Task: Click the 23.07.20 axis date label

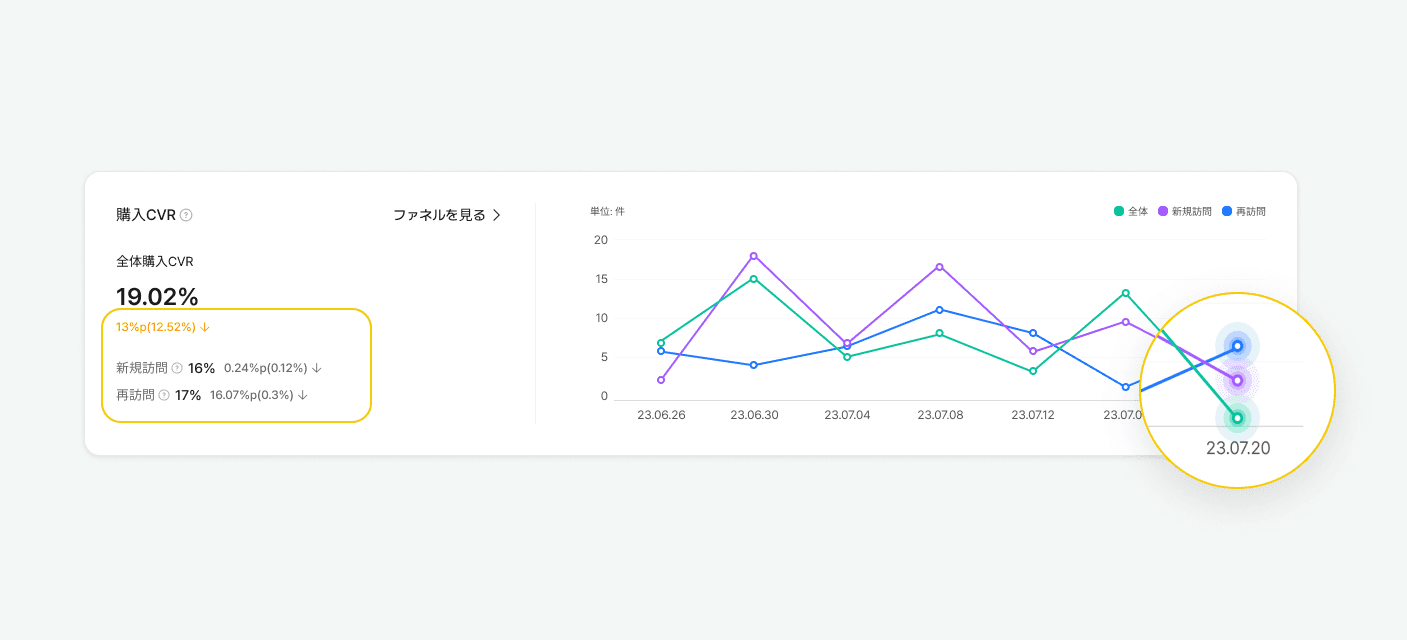Action: [x=1238, y=449]
